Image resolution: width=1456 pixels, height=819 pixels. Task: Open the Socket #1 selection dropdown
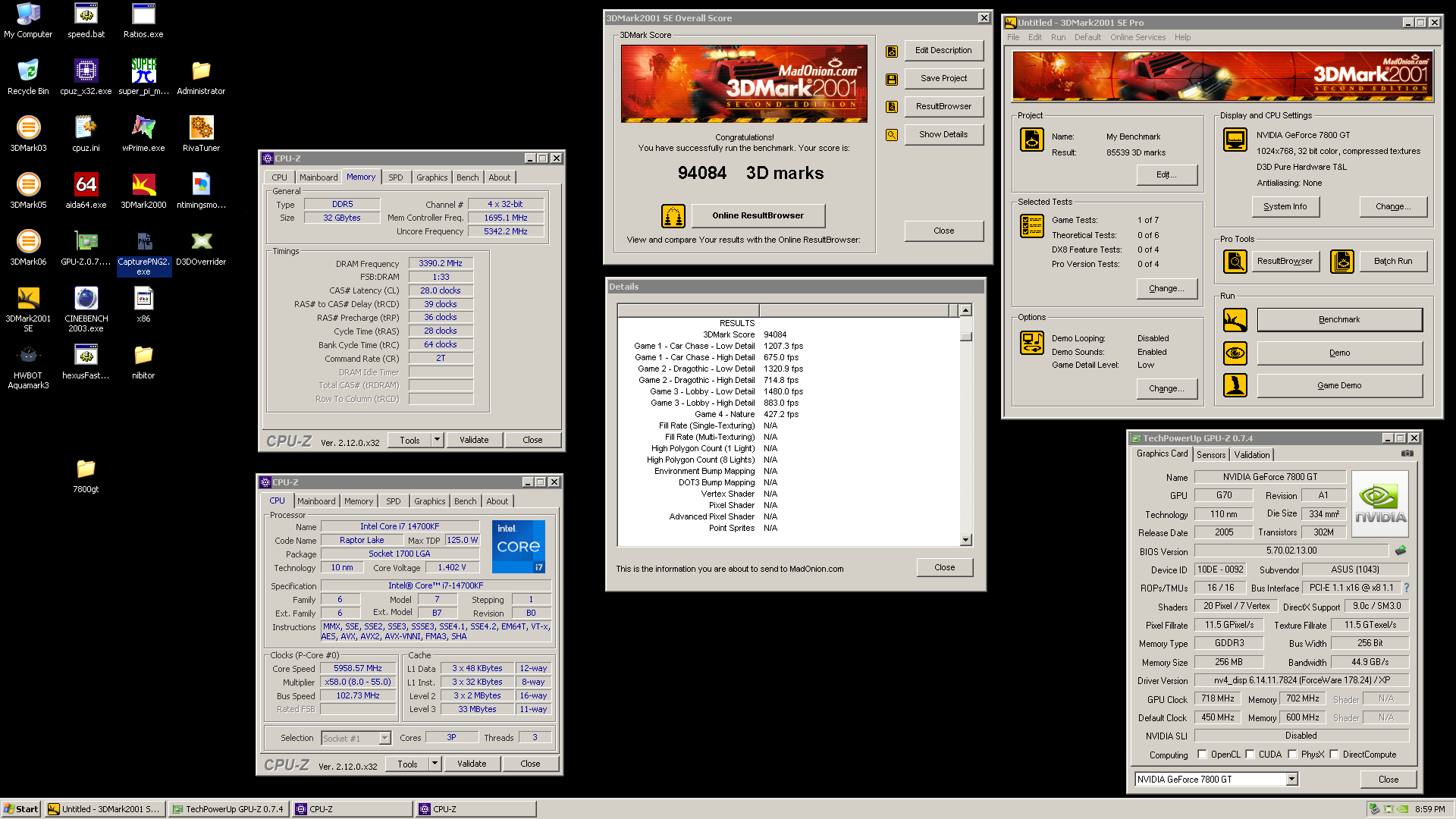(384, 738)
